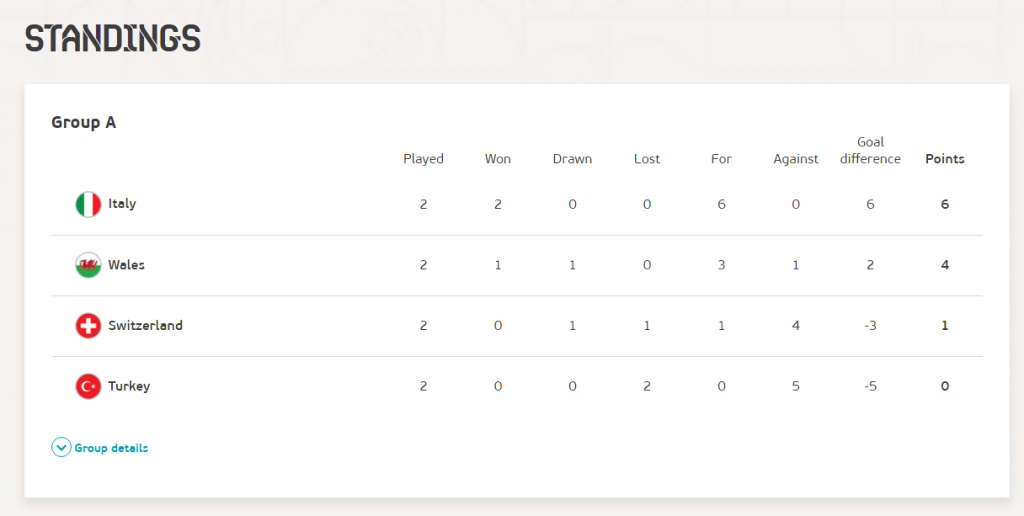Click the Goal difference column header

point(871,150)
